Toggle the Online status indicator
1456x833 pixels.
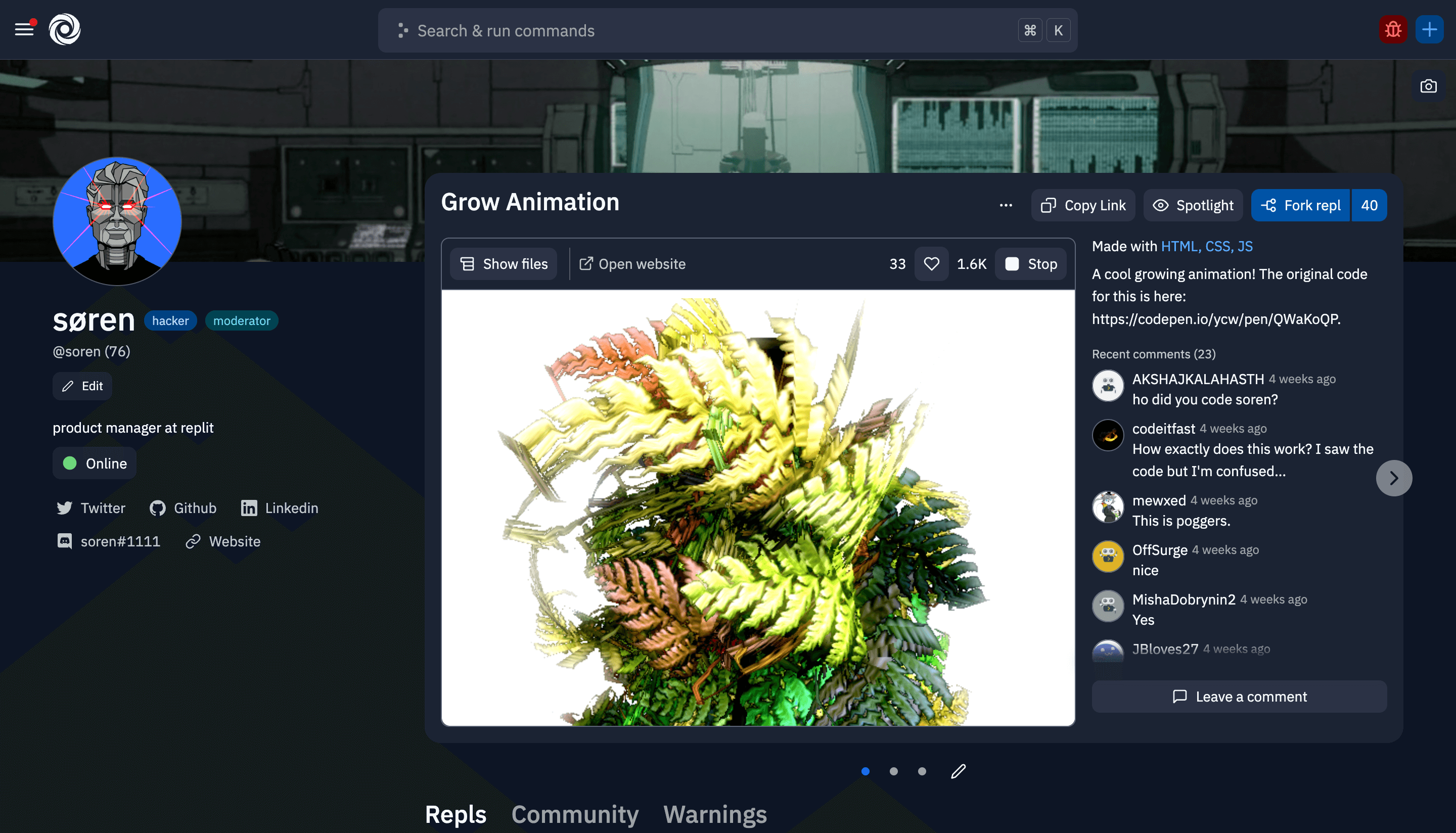tap(95, 464)
